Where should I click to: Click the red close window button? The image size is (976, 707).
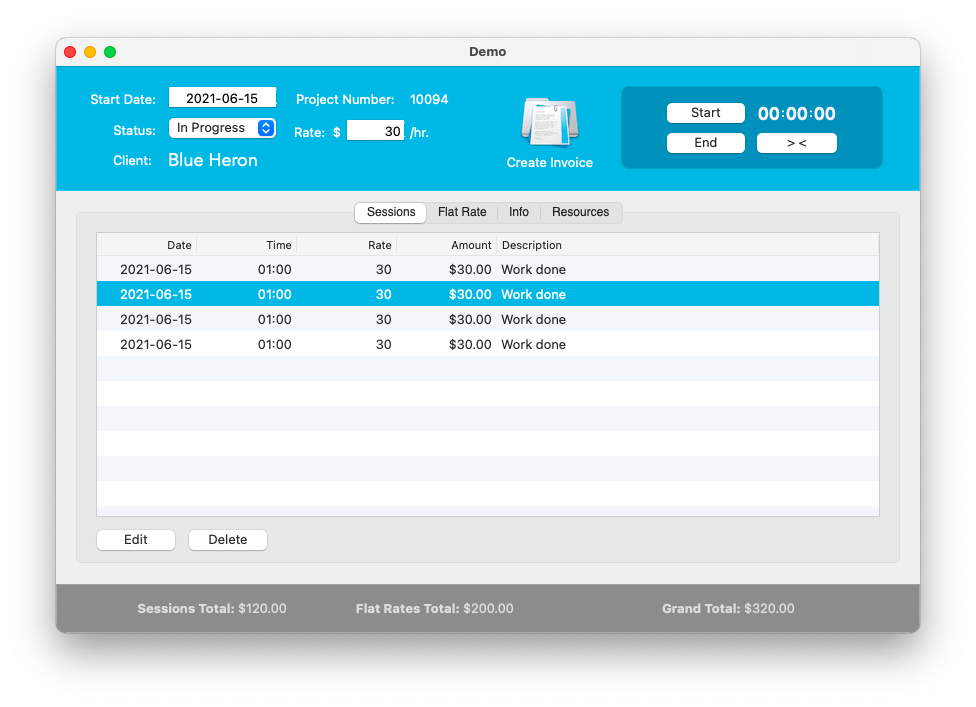[x=70, y=52]
